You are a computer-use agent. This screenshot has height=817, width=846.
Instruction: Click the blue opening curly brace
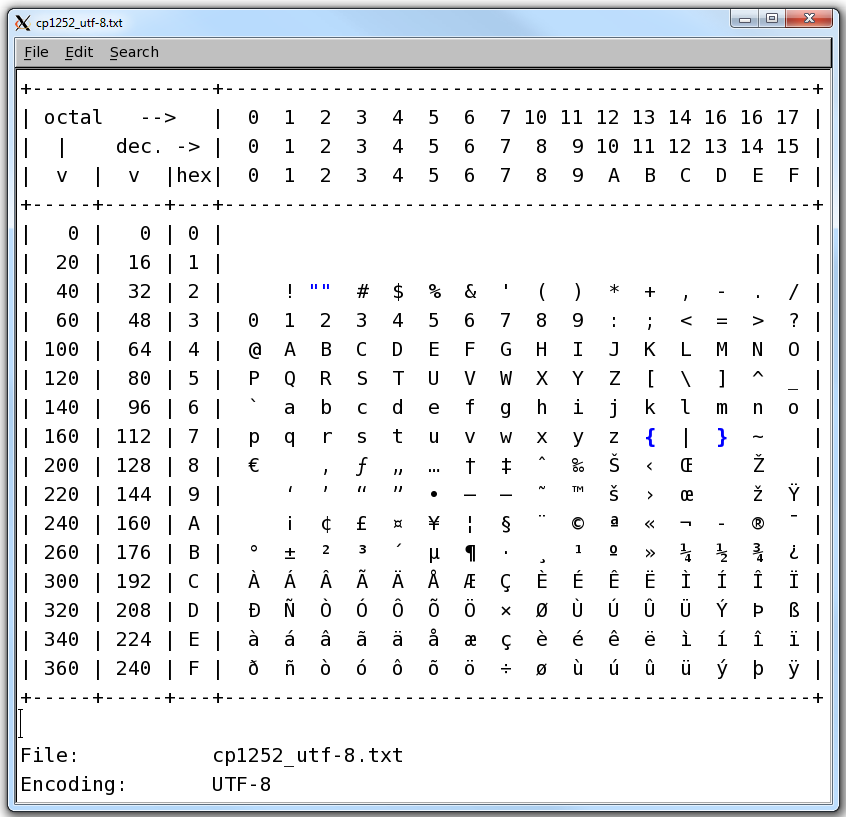click(x=650, y=436)
